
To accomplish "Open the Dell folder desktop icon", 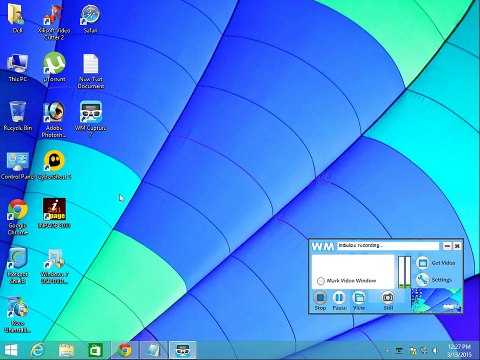I will pyautogui.click(x=17, y=19).
